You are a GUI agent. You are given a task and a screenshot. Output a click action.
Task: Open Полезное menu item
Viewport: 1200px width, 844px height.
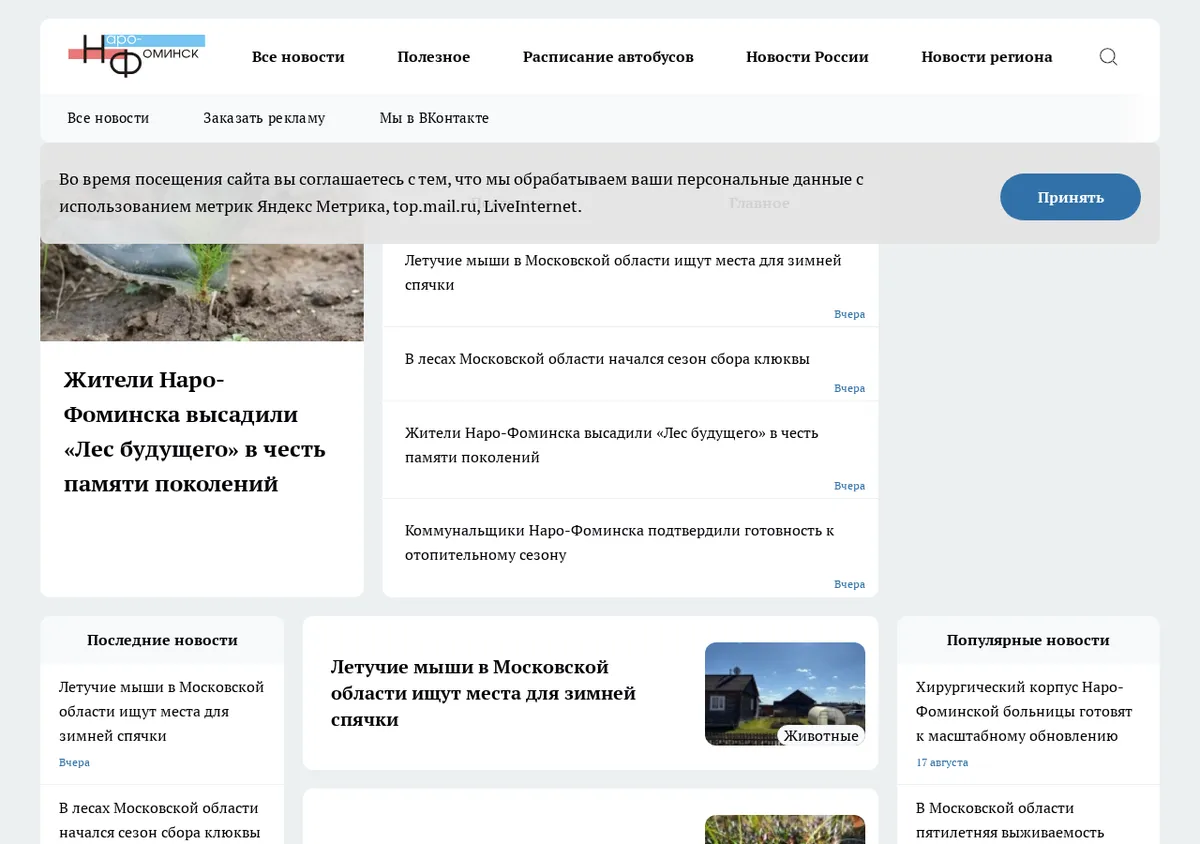point(433,57)
